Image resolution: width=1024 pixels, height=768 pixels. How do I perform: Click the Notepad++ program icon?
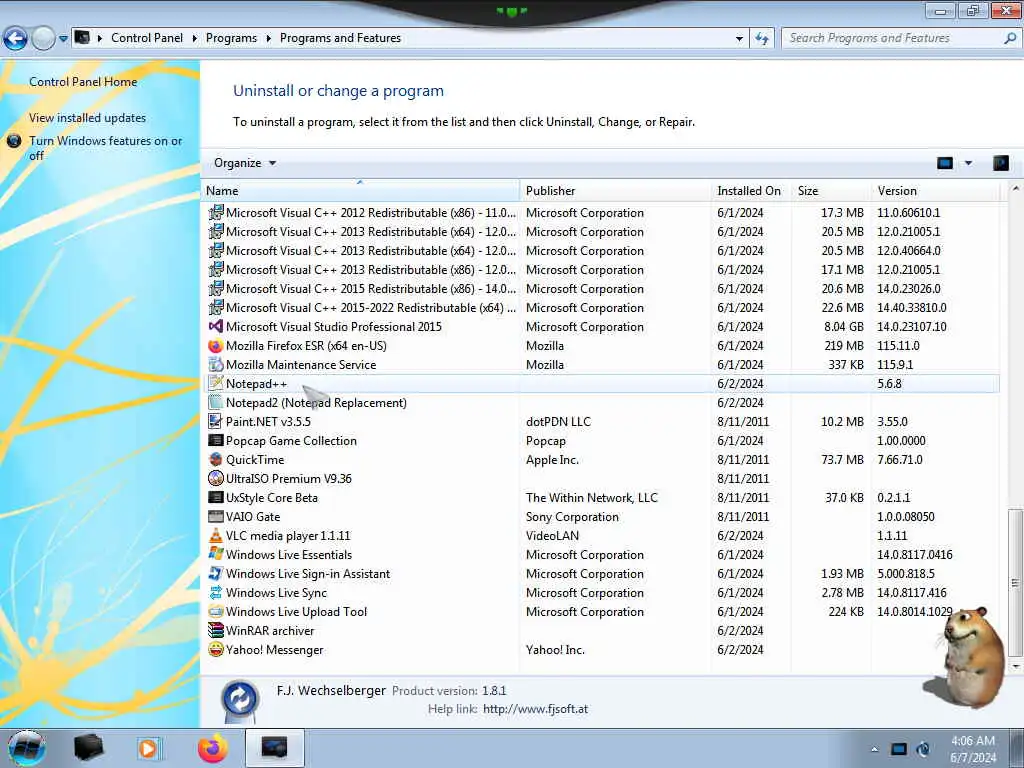pyautogui.click(x=216, y=383)
